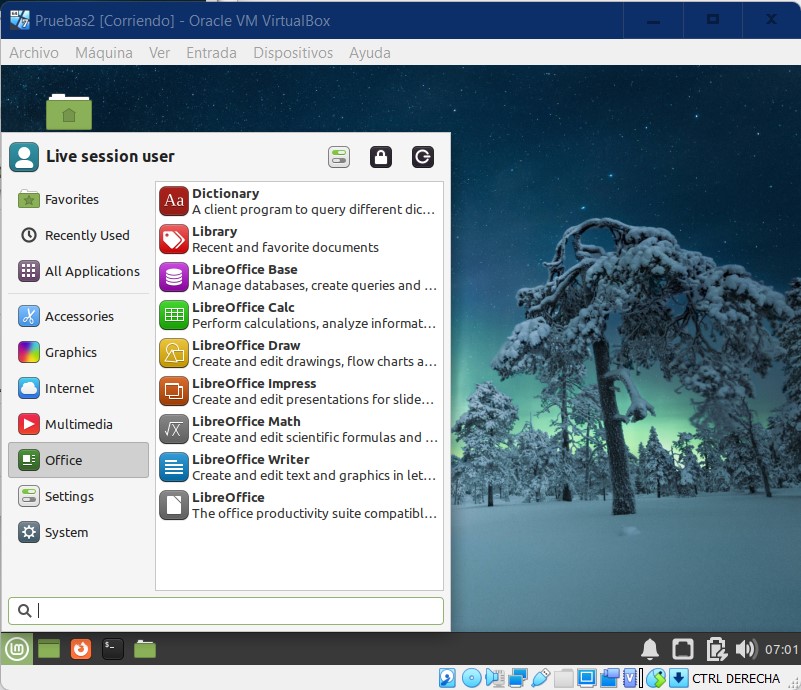Open the Firefox browser from the taskbar

point(81,649)
